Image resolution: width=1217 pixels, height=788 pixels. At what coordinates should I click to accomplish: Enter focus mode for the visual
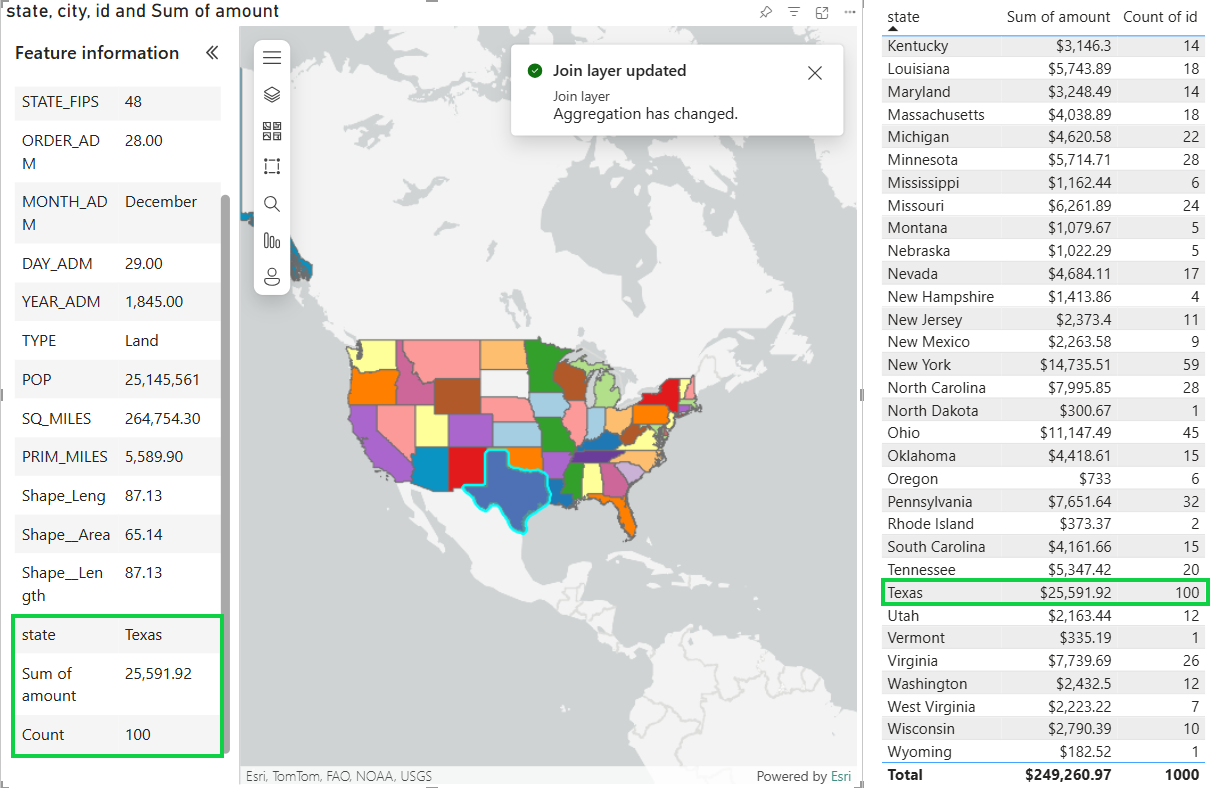tap(822, 10)
